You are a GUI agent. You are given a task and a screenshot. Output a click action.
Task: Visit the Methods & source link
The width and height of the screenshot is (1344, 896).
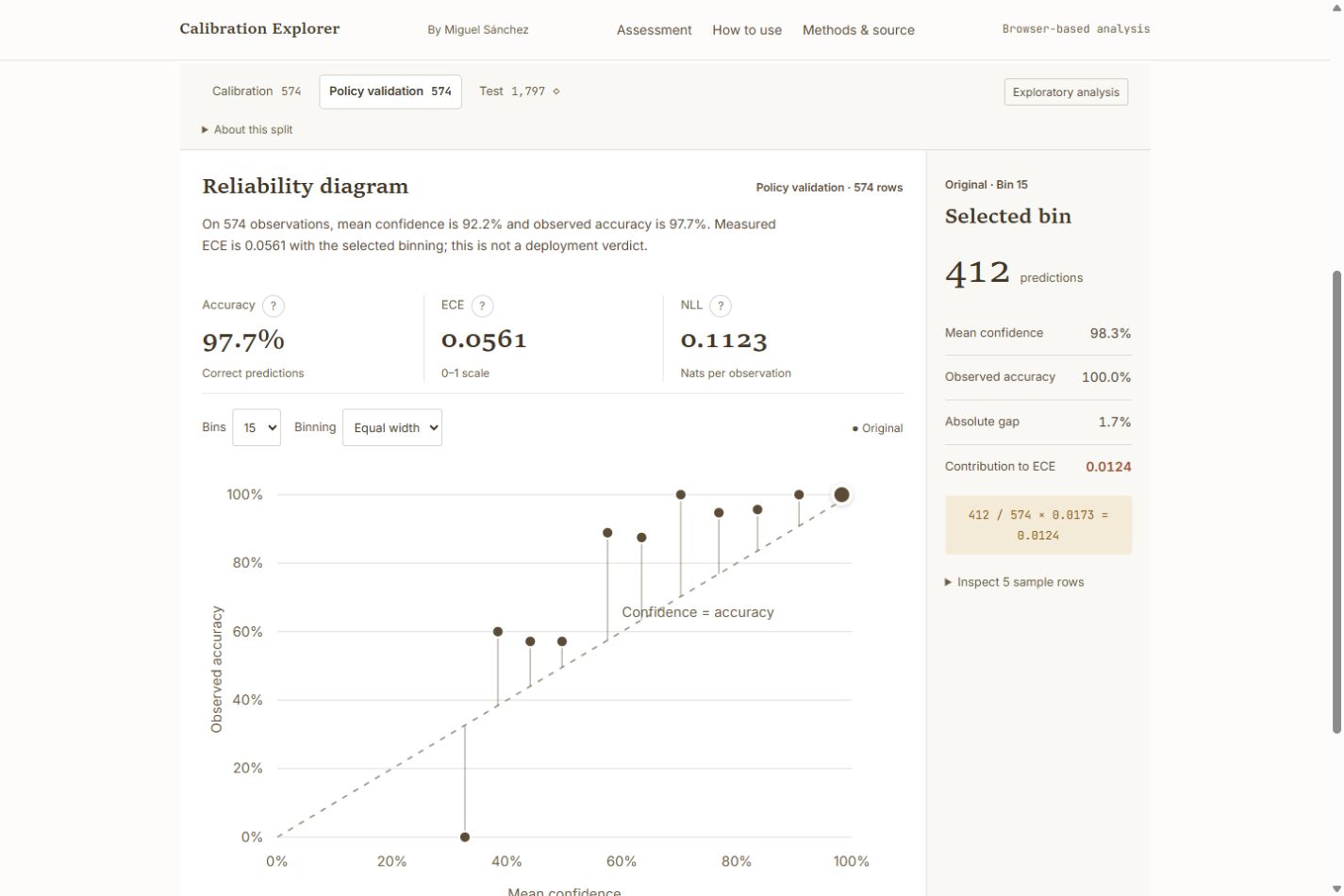(858, 30)
